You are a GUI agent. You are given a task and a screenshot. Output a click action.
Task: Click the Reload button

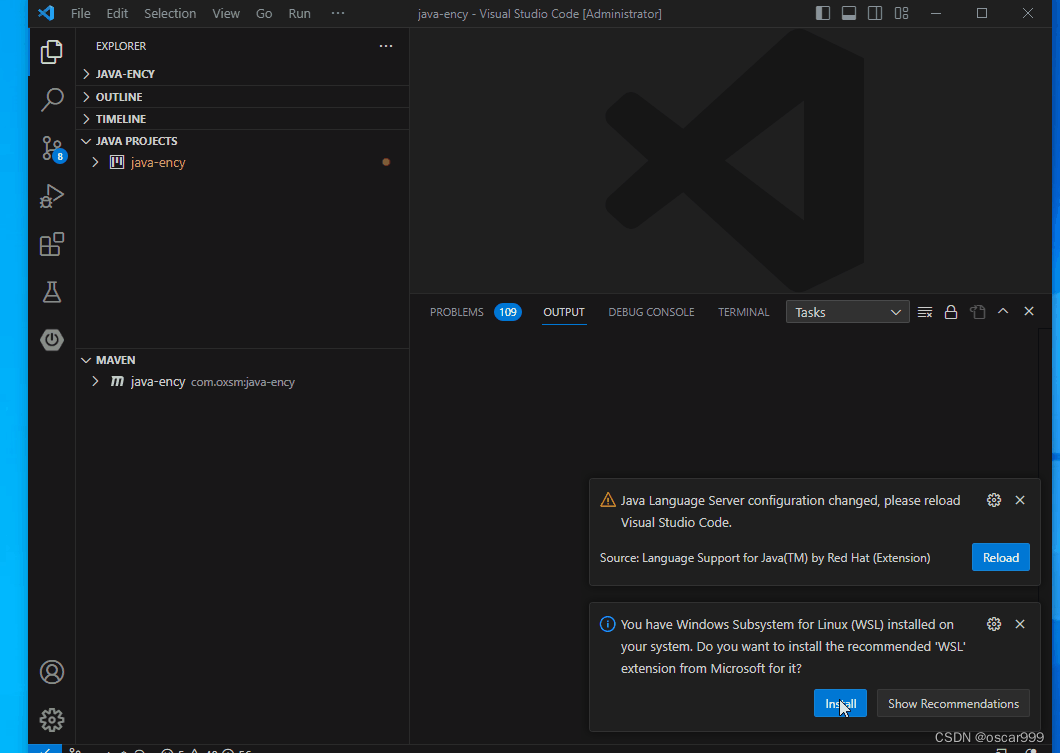click(x=1001, y=558)
